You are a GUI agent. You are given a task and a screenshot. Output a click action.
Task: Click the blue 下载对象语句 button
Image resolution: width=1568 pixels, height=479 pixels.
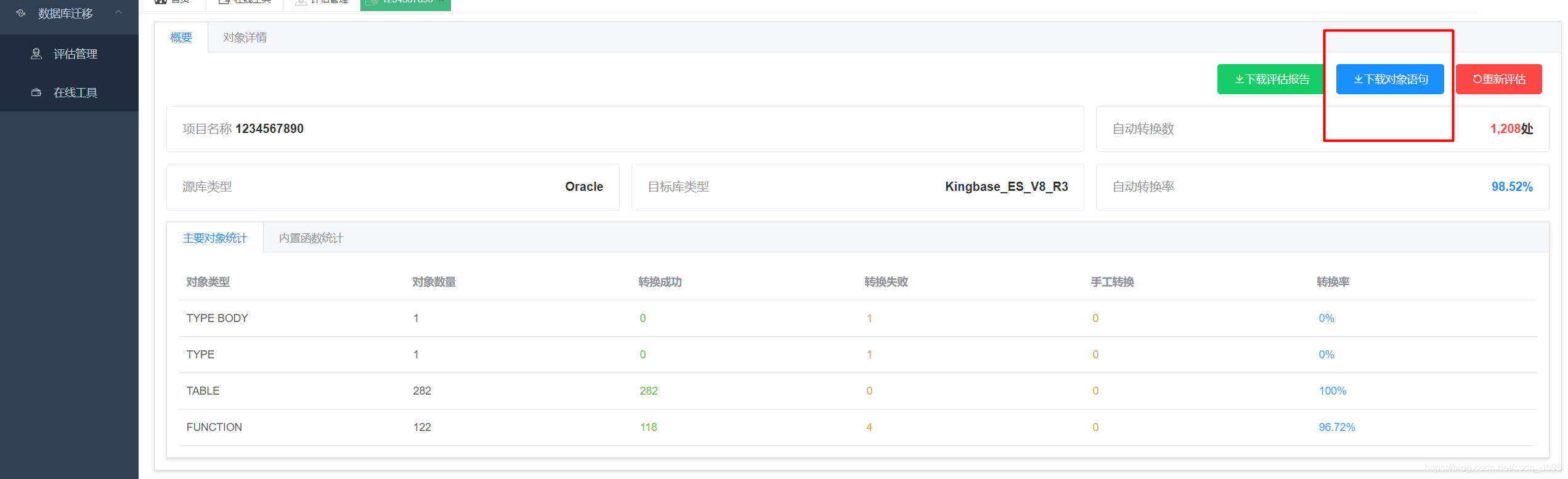point(1390,79)
